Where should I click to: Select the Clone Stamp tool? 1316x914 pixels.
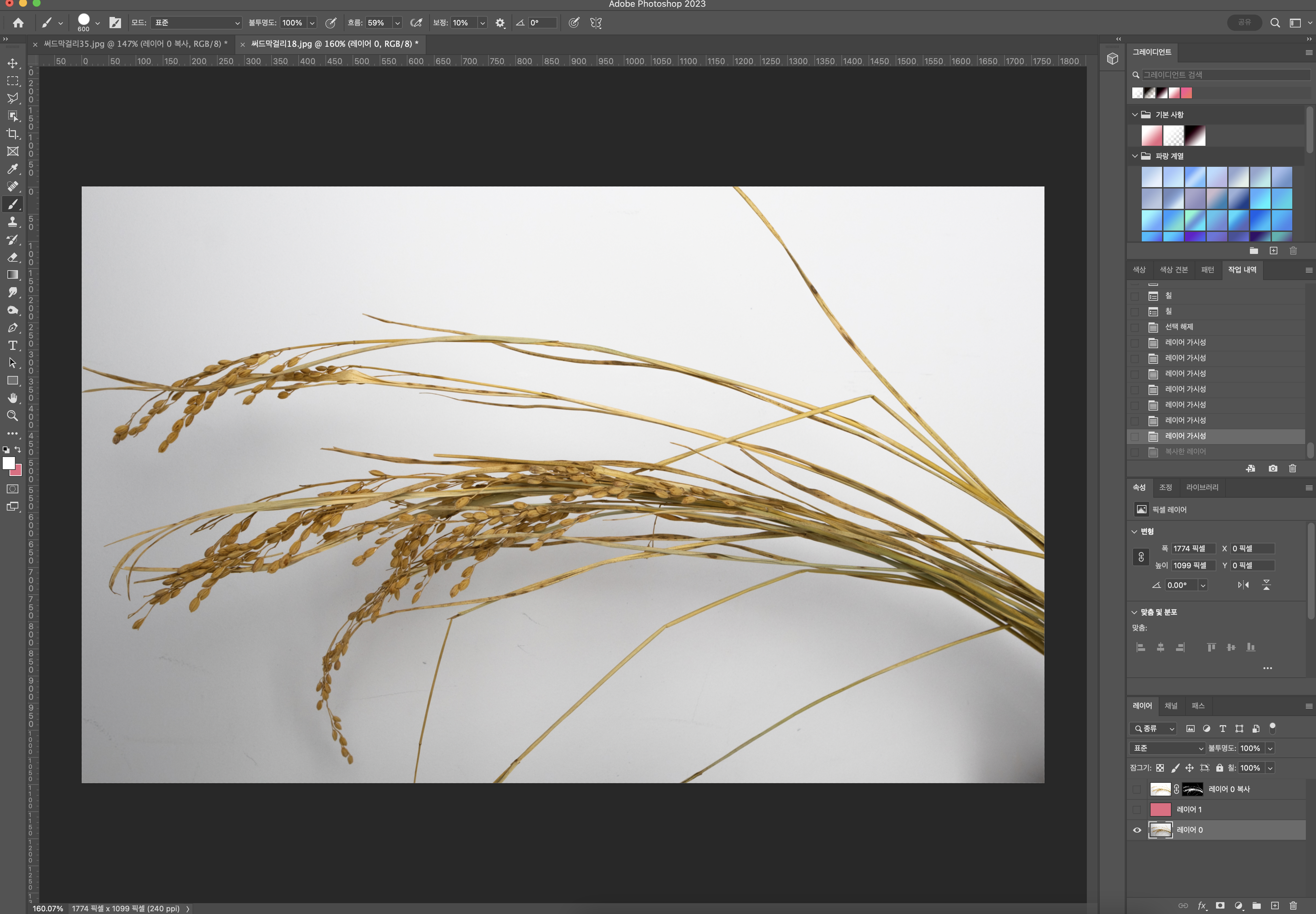tap(13, 222)
